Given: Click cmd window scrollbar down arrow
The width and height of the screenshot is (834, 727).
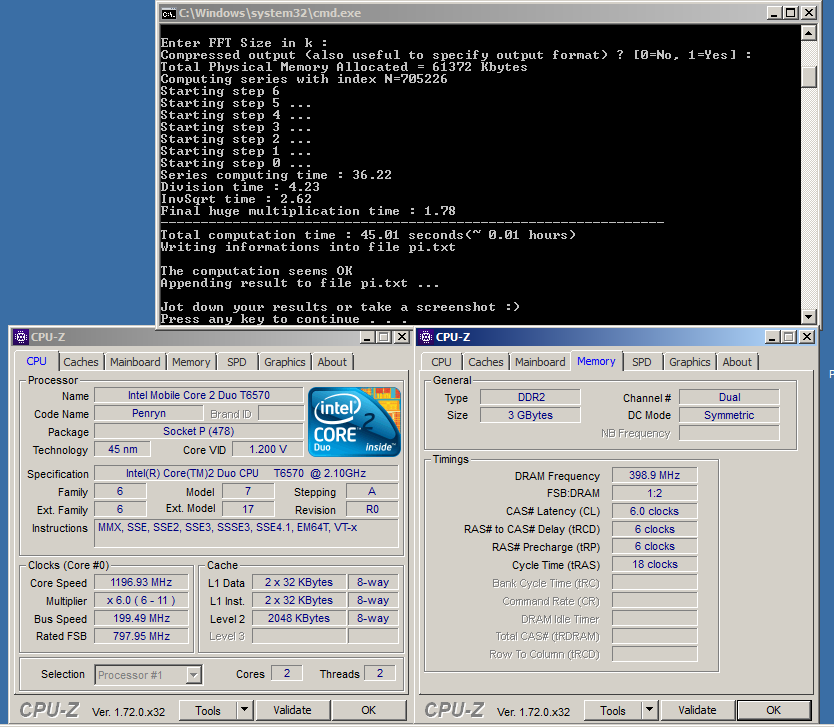Looking at the screenshot, I should 808,317.
